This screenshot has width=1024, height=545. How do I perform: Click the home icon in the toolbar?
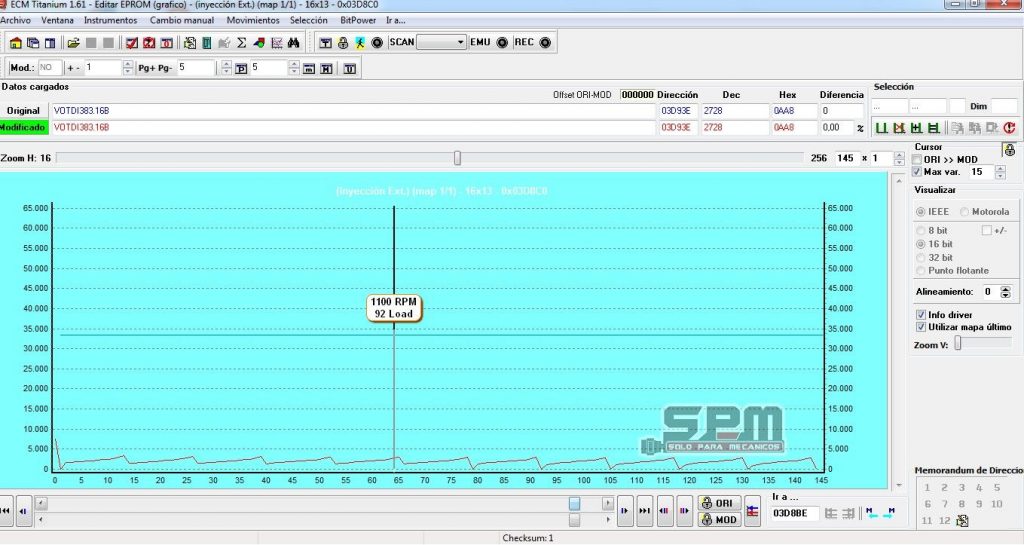coord(16,42)
